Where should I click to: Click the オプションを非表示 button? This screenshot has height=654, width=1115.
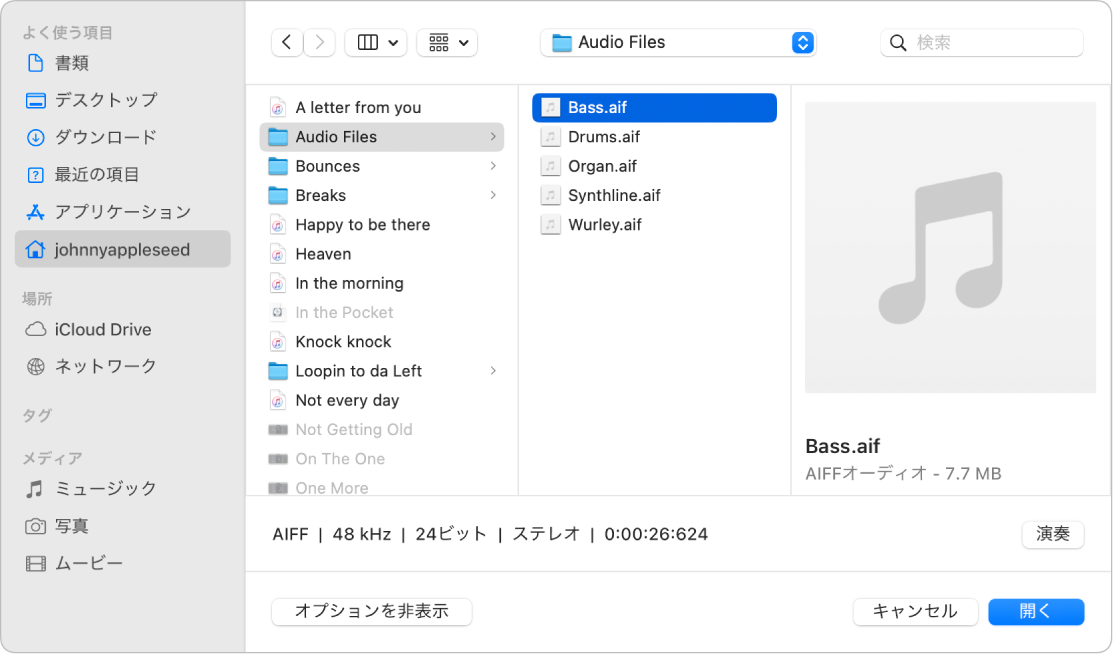tap(371, 611)
